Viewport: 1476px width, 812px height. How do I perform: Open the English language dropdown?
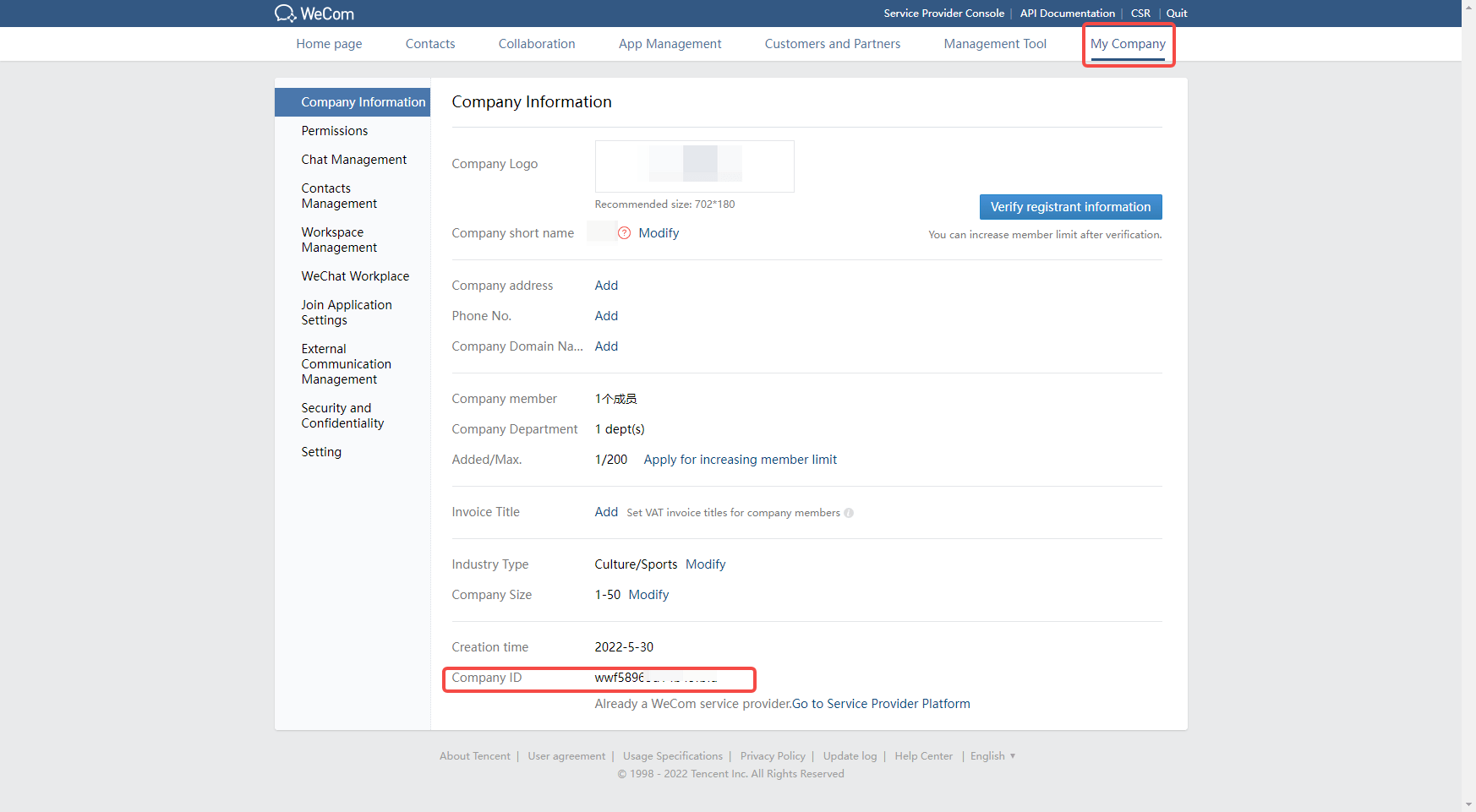click(992, 756)
